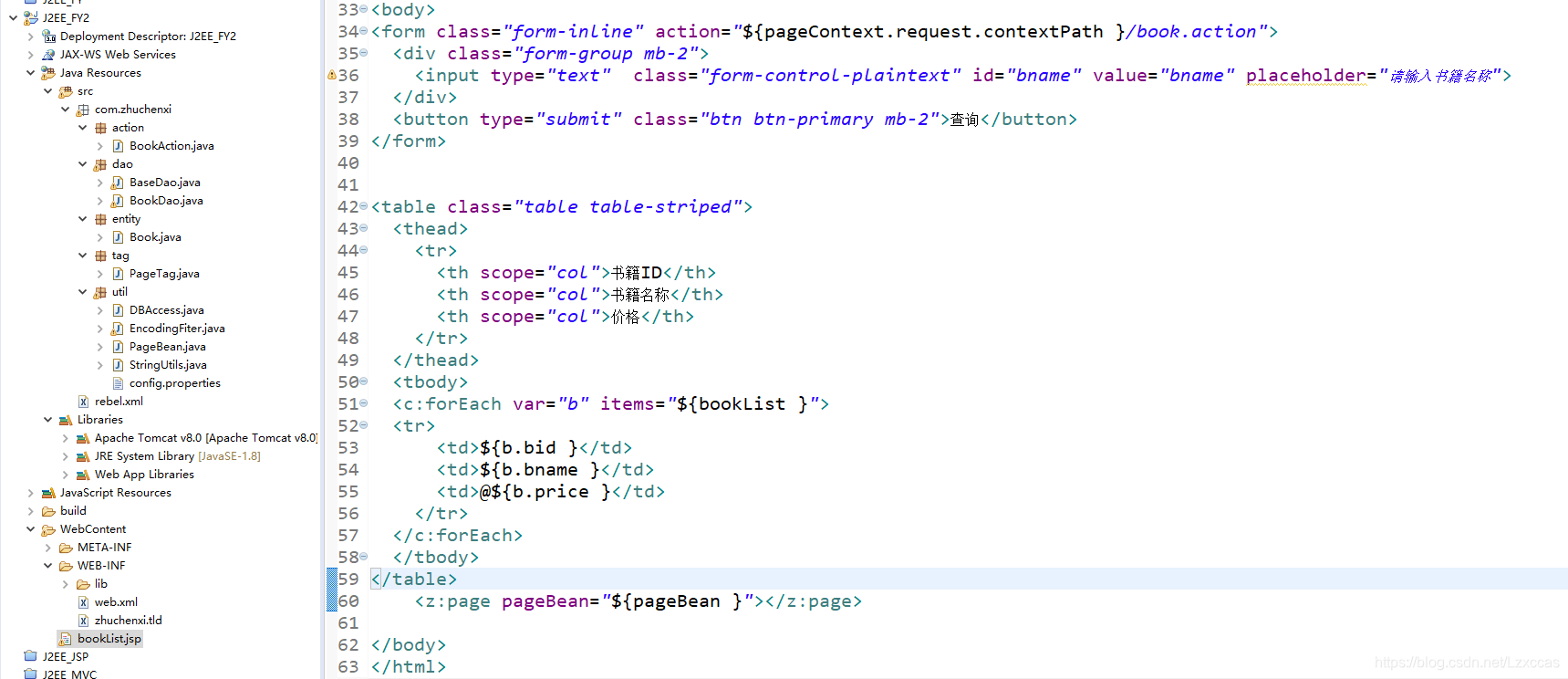The image size is (1568, 679).
Task: Click the warning marker on line 36
Action: (332, 75)
